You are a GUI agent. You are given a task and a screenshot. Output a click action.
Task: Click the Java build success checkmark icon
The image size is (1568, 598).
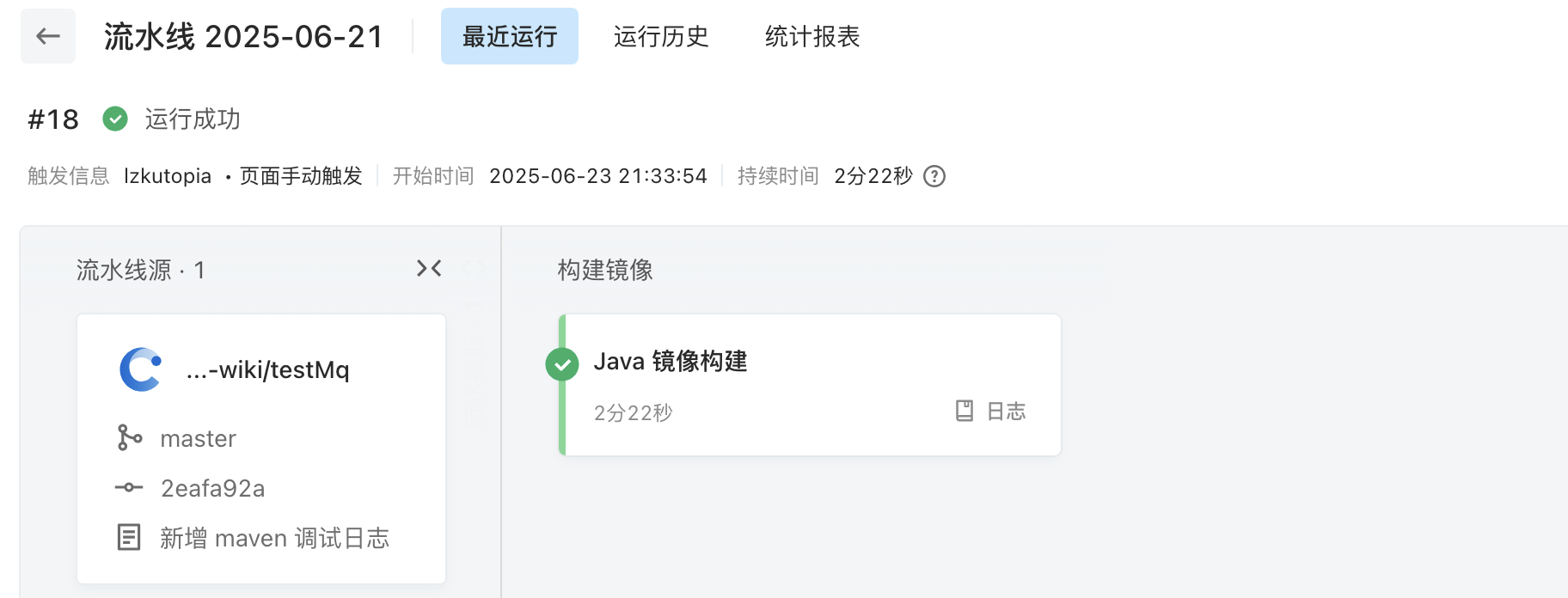(562, 364)
